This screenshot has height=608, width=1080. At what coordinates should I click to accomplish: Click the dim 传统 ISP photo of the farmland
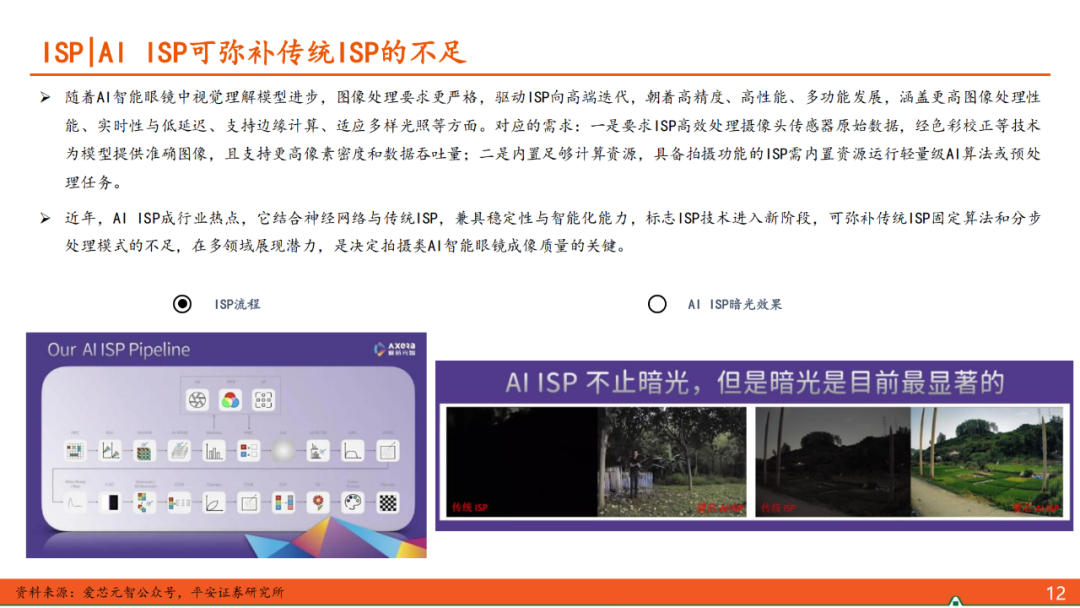pyautogui.click(x=833, y=461)
